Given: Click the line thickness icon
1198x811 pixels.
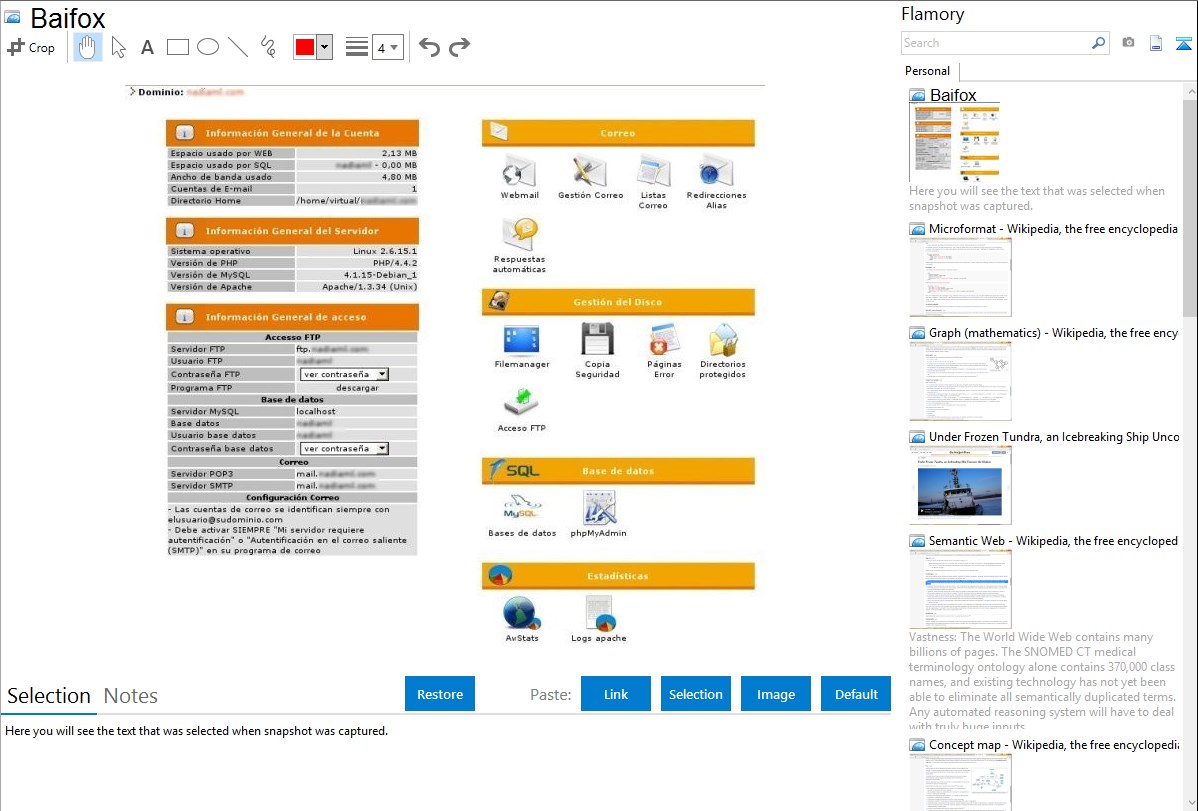Looking at the screenshot, I should point(357,47).
